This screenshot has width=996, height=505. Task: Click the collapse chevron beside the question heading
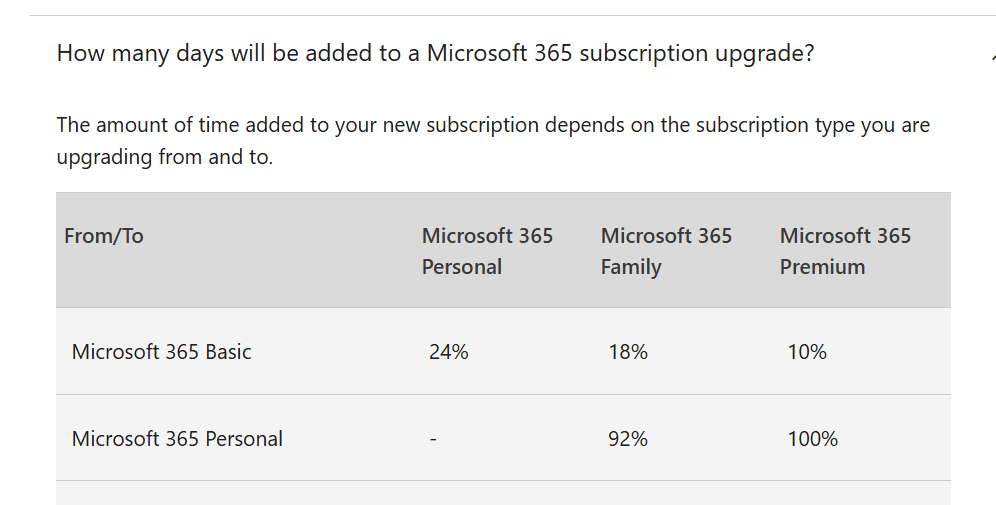(x=993, y=56)
